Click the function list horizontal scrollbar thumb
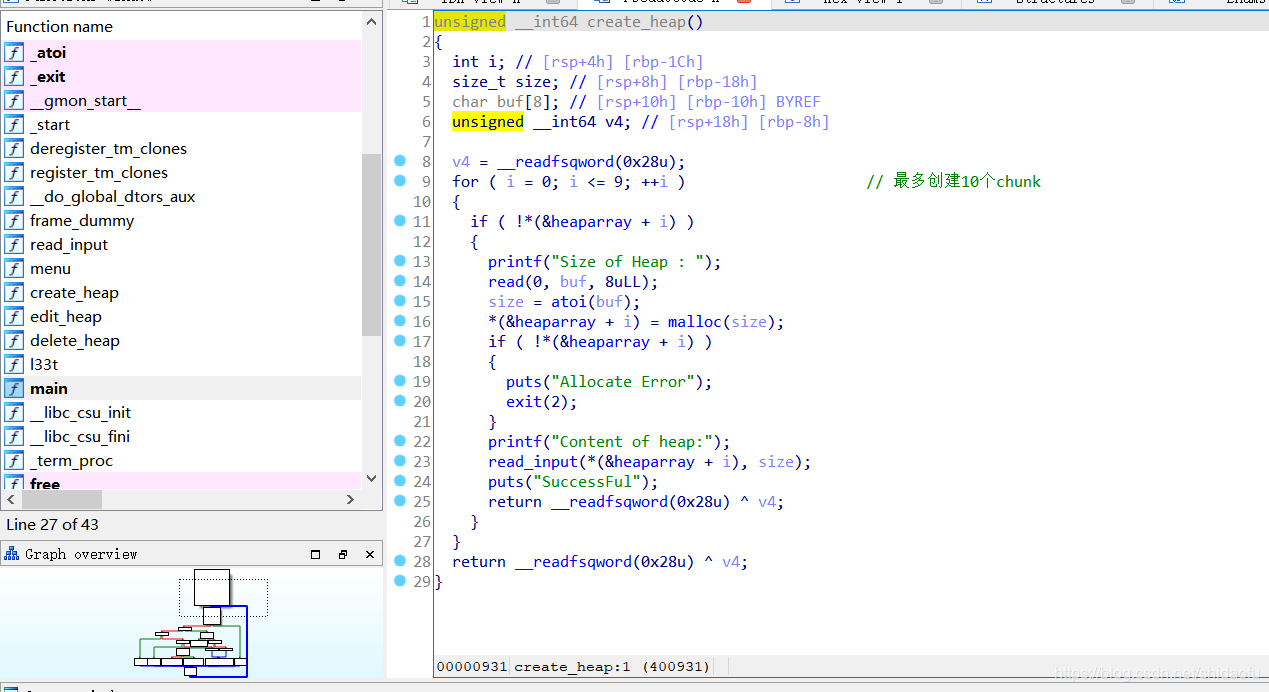Image resolution: width=1269 pixels, height=692 pixels. click(61, 499)
